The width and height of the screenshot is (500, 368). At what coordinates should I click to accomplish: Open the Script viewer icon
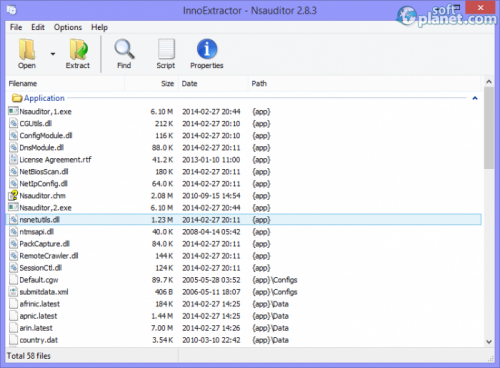click(166, 49)
